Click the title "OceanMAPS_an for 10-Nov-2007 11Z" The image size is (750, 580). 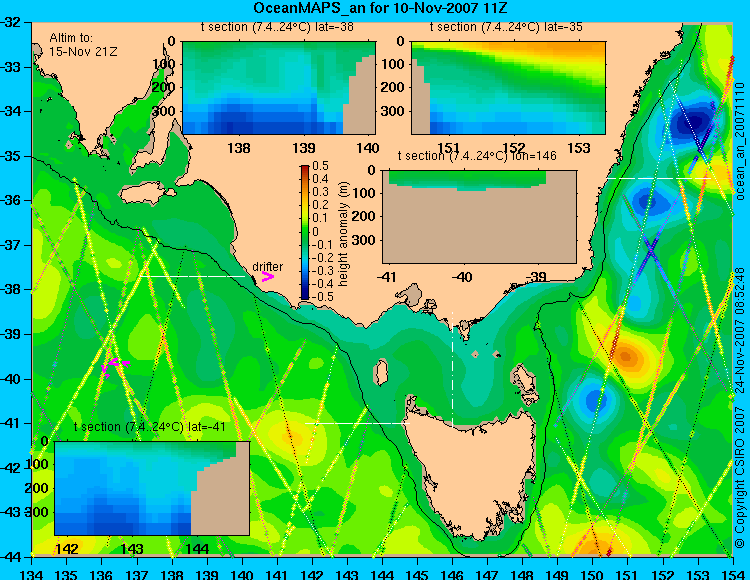tap(380, 8)
